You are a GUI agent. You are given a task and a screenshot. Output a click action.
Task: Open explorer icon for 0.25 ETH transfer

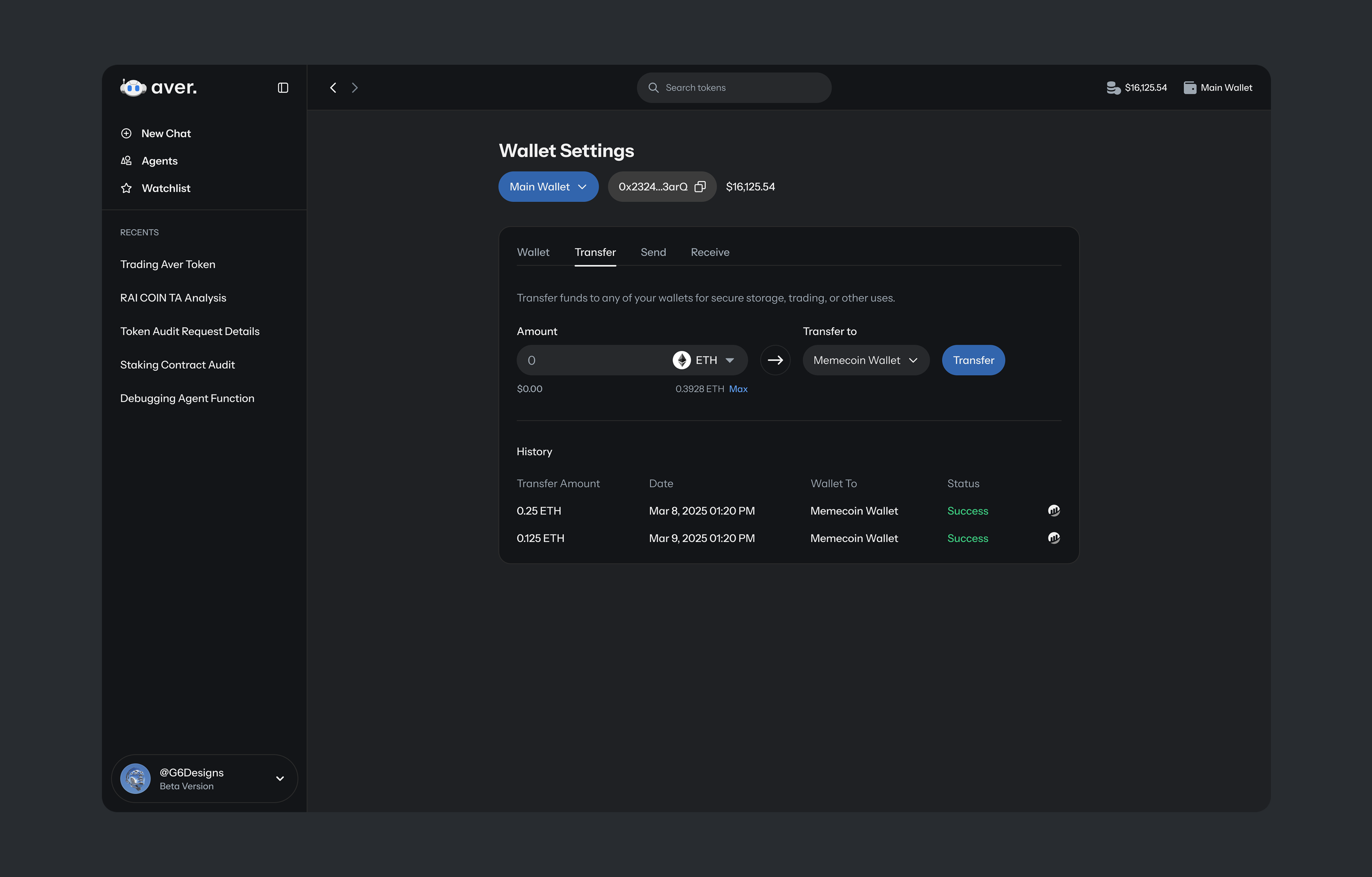[x=1054, y=510]
